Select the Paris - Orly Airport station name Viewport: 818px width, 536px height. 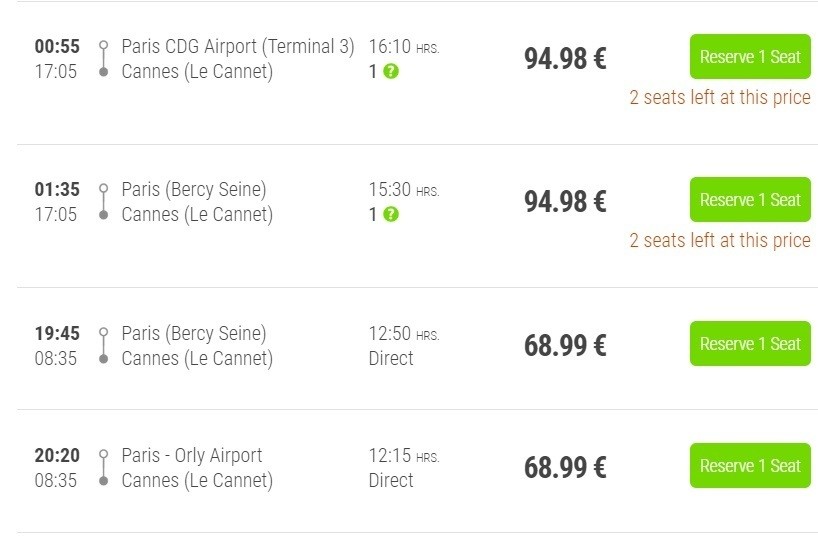192,456
